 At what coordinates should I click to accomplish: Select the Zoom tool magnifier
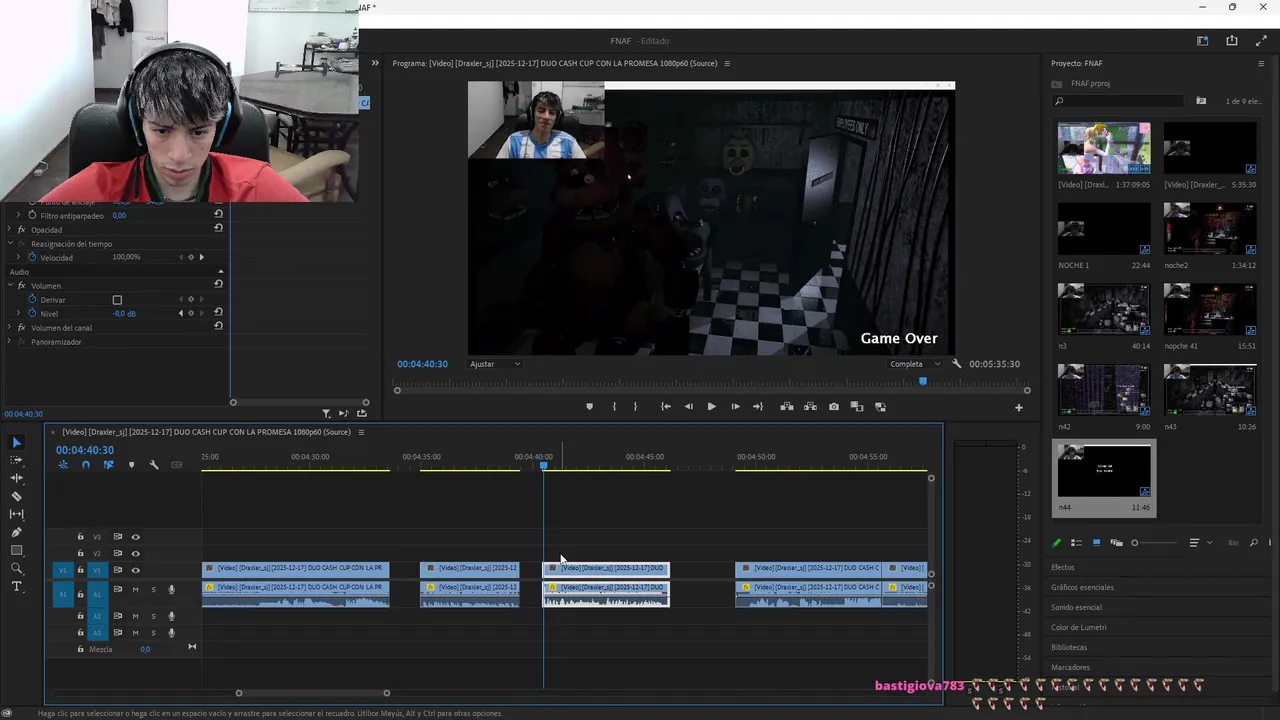16,568
